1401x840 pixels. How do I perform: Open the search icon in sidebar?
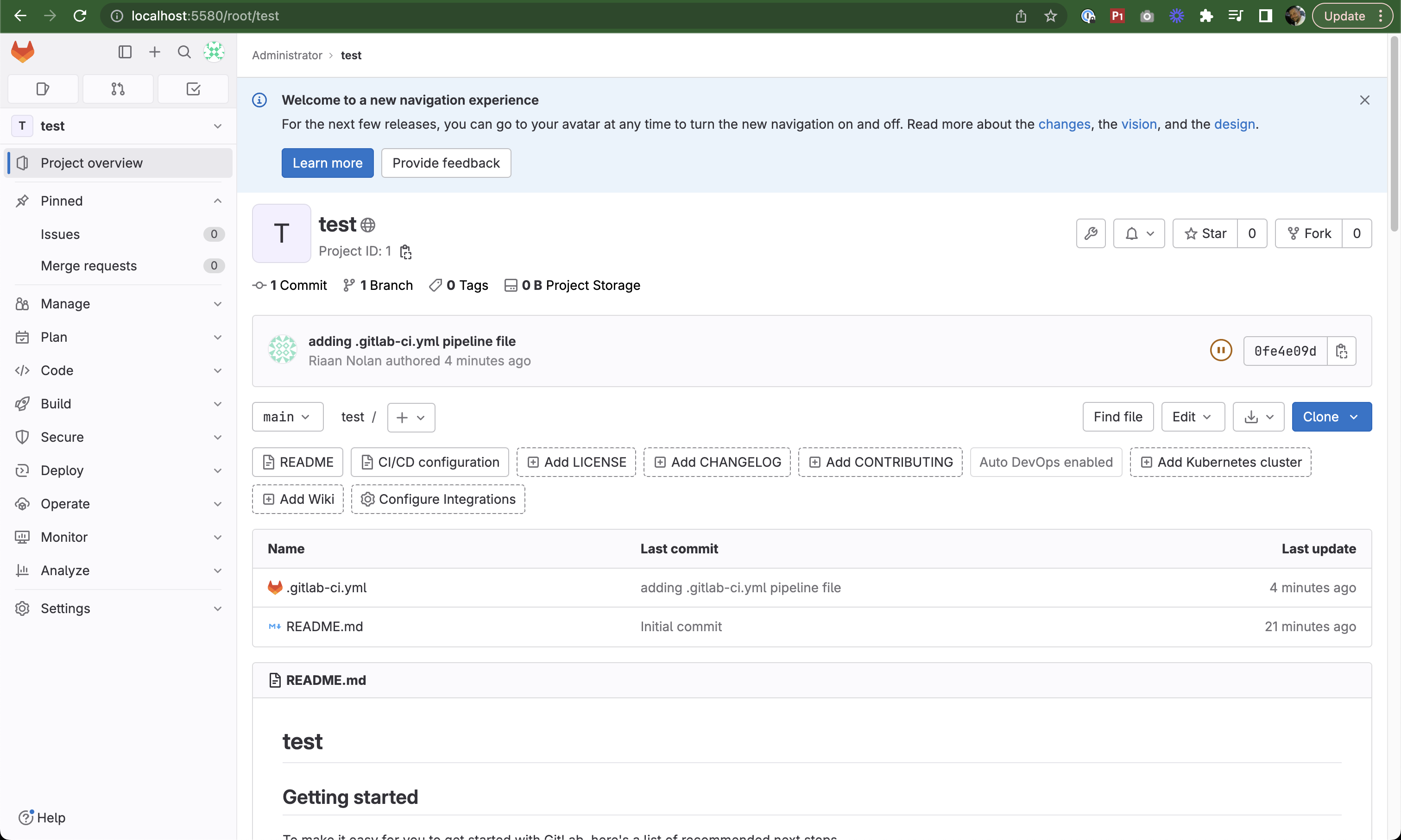pos(184,52)
